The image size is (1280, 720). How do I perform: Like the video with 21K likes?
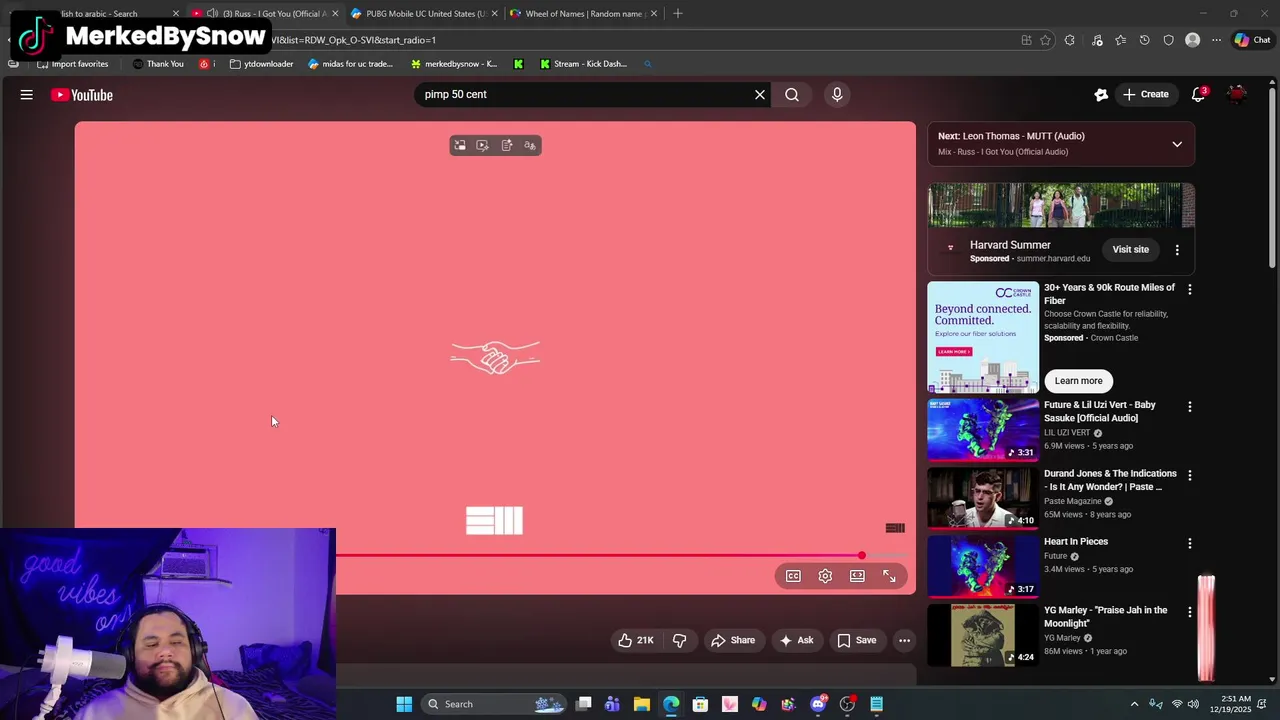pos(635,640)
